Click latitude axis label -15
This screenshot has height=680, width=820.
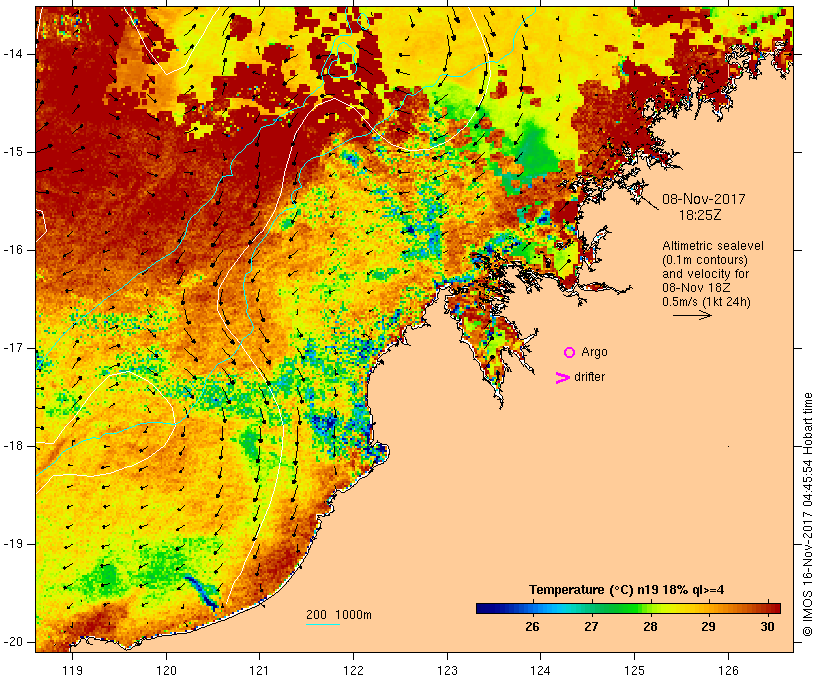point(13,152)
